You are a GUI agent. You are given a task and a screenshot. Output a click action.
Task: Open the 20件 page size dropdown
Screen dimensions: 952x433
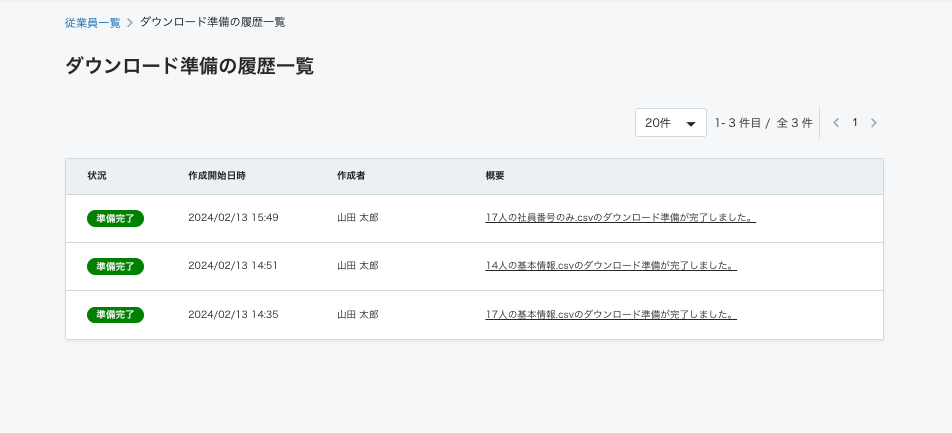670,123
